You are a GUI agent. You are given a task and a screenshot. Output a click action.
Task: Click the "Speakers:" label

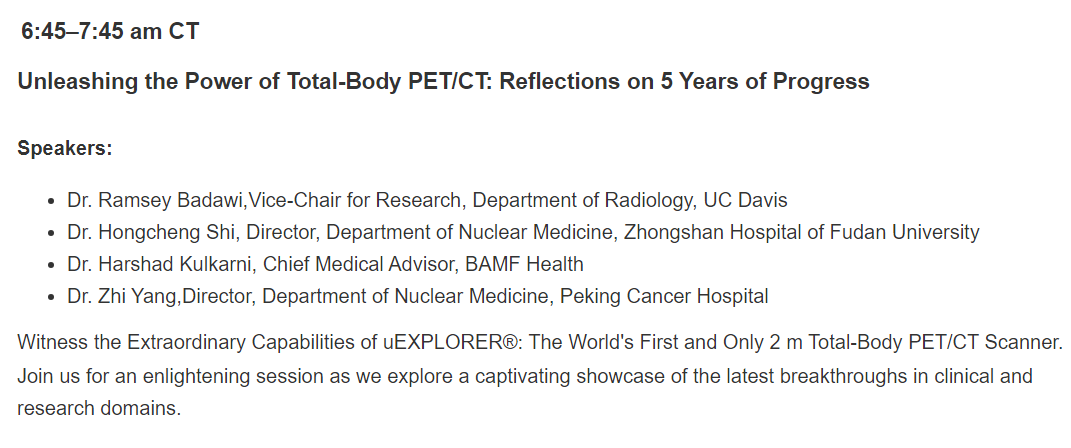click(65, 149)
